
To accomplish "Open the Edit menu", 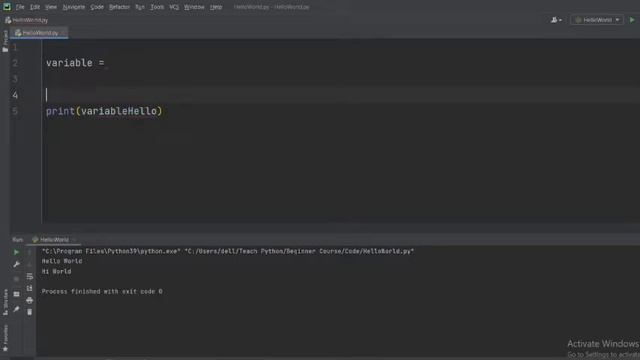I will pyautogui.click(x=35, y=7).
